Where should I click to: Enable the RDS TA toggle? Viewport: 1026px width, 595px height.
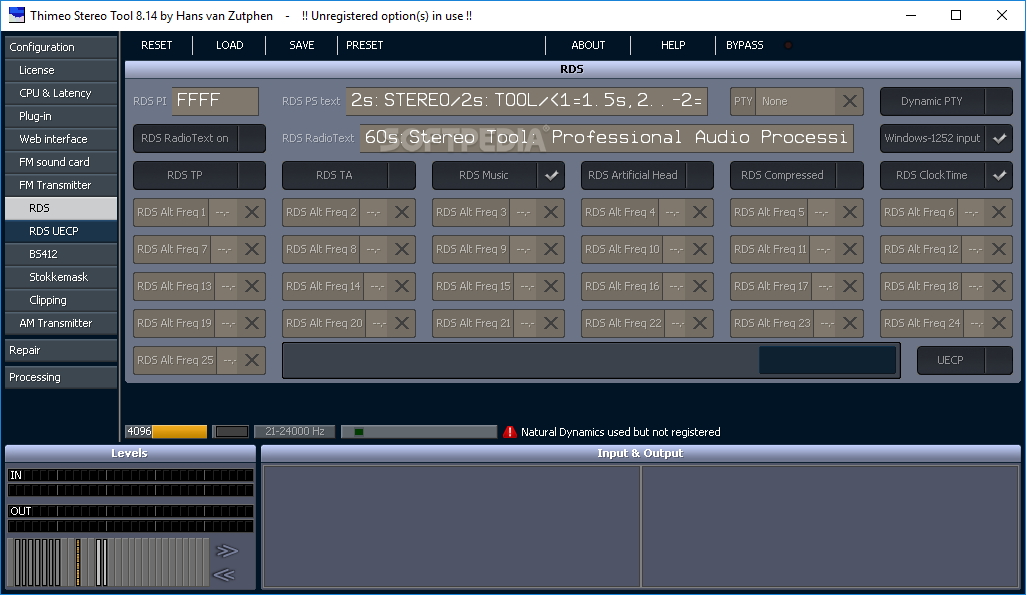coord(349,175)
